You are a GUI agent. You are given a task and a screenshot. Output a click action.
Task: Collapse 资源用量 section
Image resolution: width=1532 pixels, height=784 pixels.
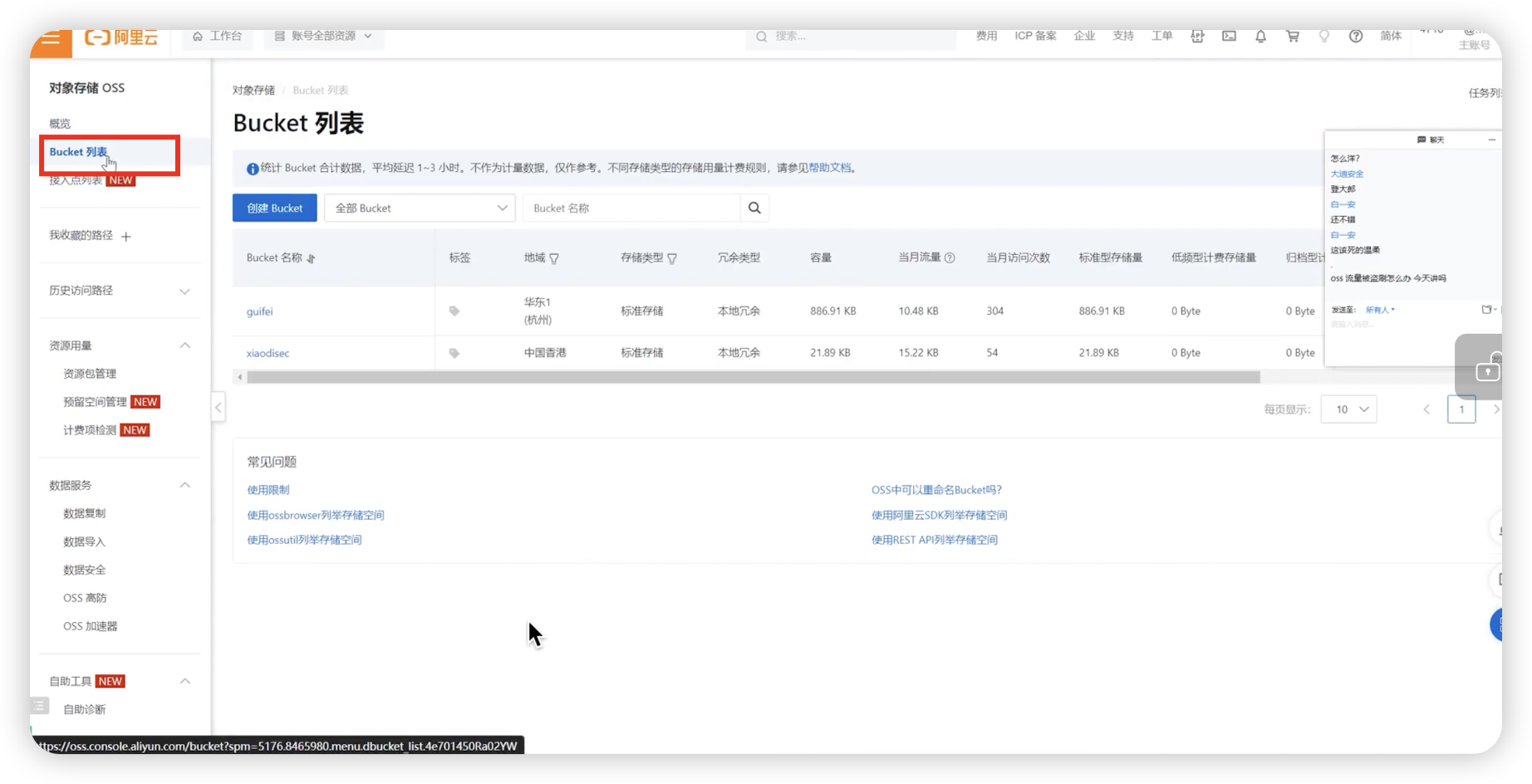185,345
